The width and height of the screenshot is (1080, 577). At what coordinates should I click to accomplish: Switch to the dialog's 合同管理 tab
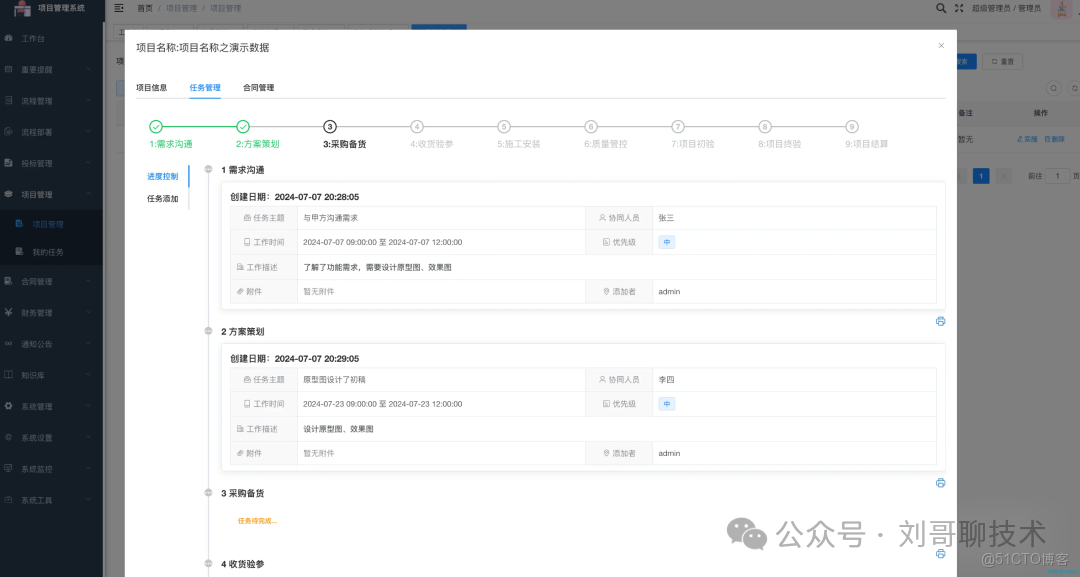tap(261, 87)
